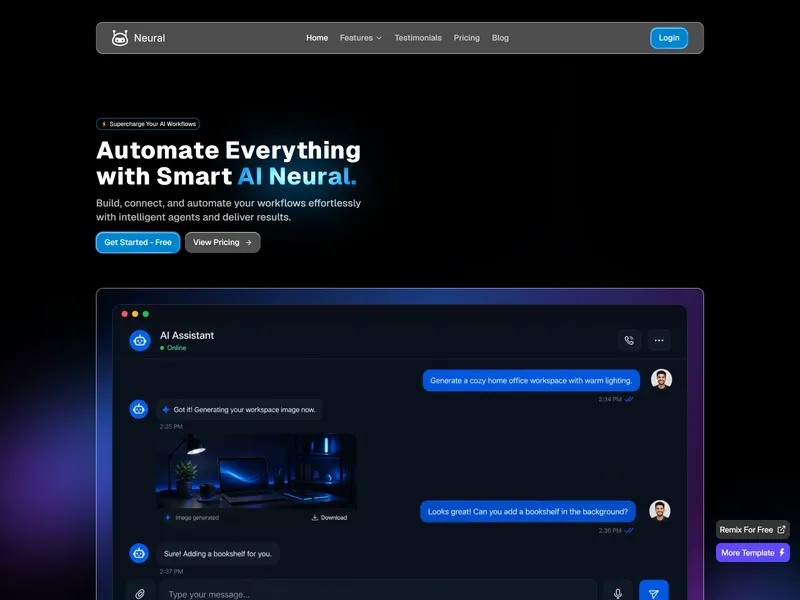Click the Online status indicator
Viewport: 800px width, 600px height.
(x=173, y=348)
